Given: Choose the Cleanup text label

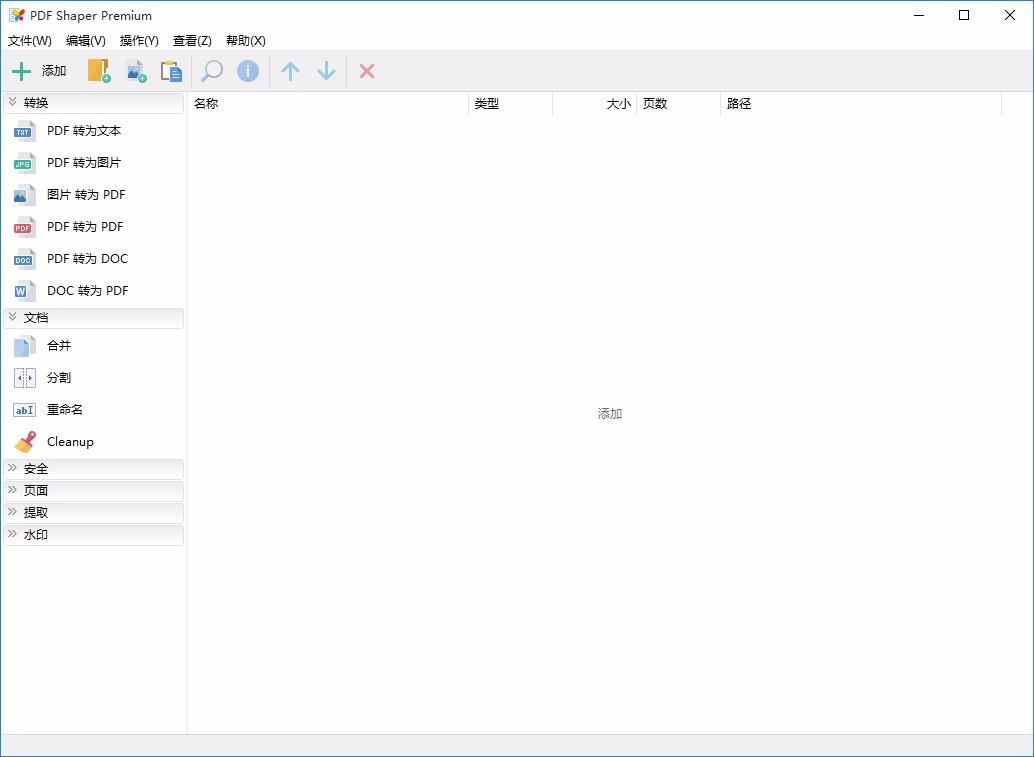Looking at the screenshot, I should pos(70,442).
